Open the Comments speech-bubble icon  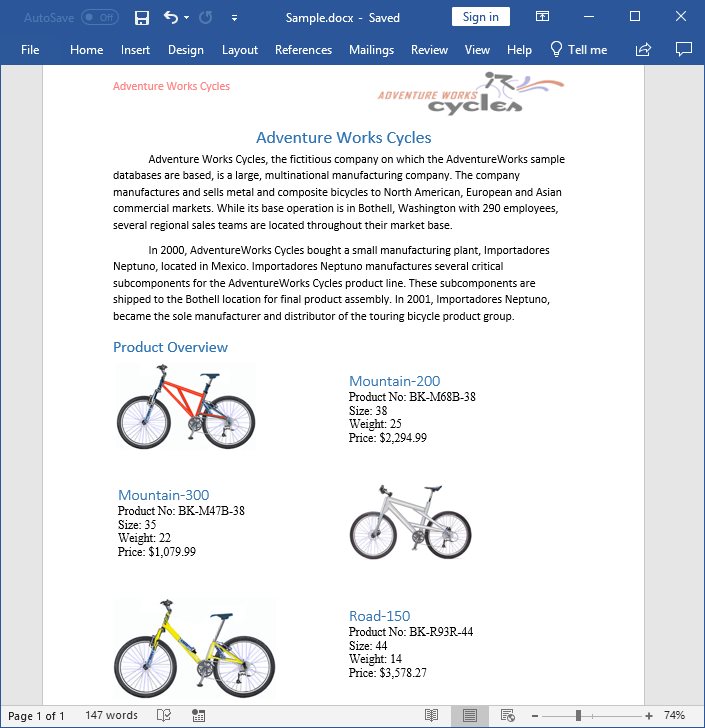(684, 49)
